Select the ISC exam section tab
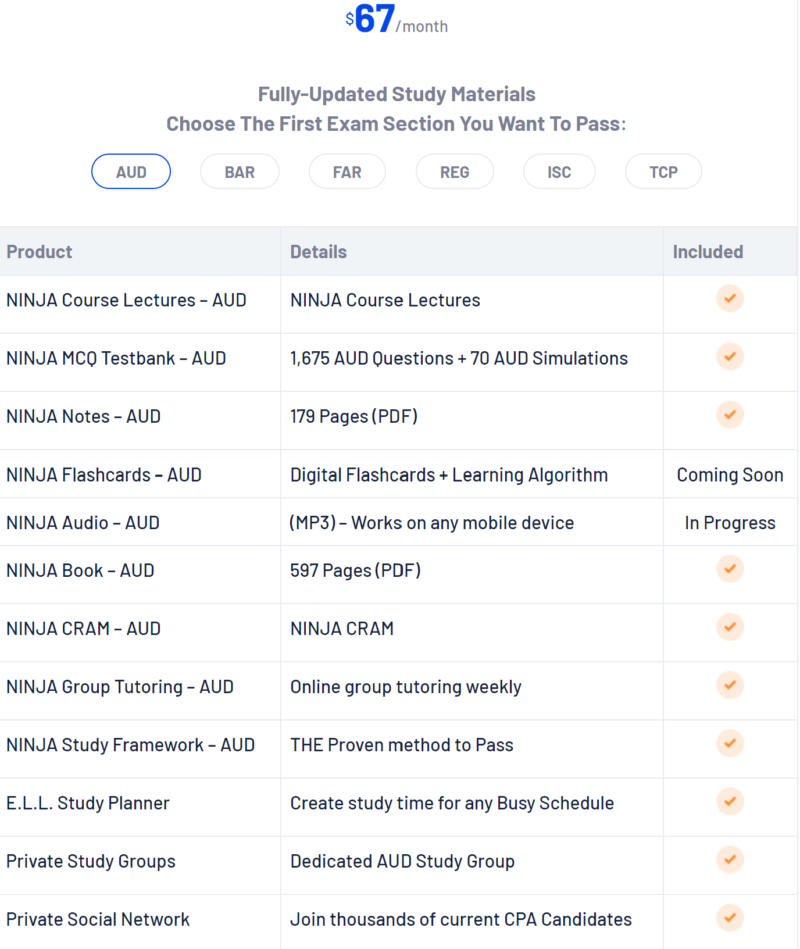 [559, 172]
